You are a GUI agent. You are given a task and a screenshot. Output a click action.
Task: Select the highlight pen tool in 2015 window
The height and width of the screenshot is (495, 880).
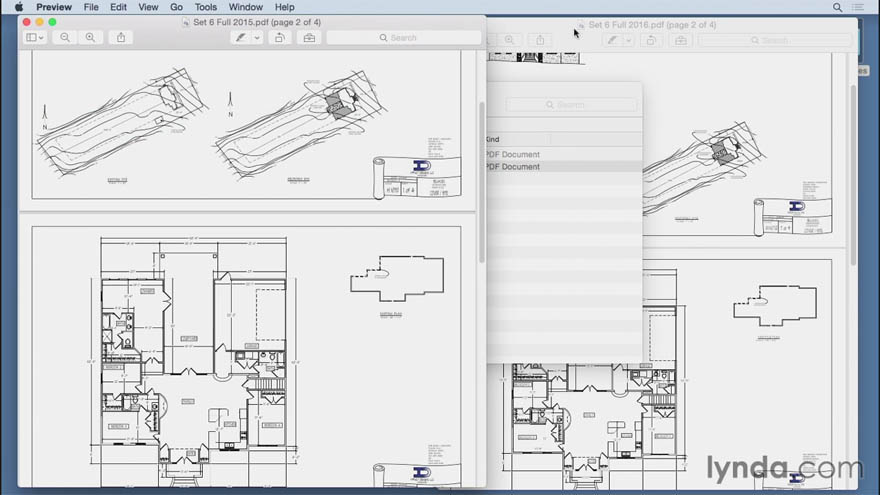point(241,38)
